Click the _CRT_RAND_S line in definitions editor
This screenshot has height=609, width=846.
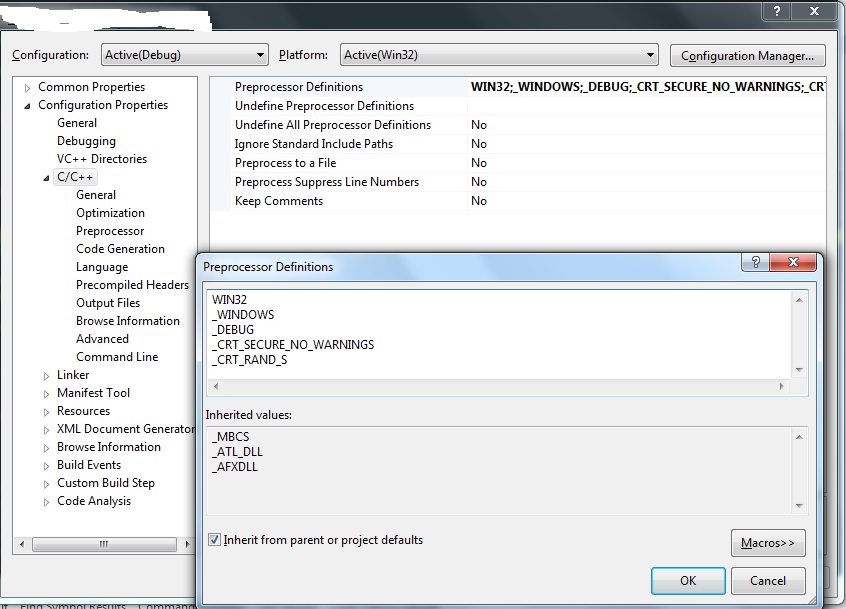point(249,360)
